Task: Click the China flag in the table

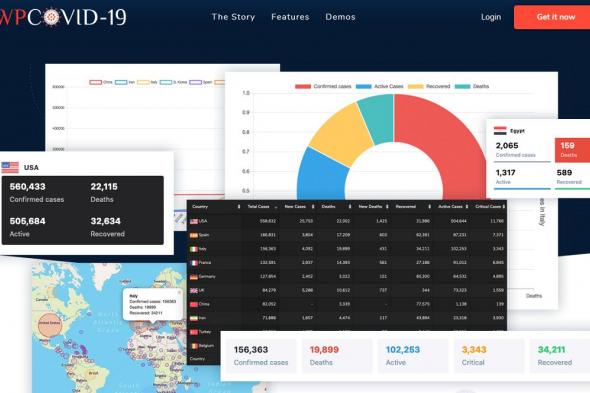Action: point(194,305)
